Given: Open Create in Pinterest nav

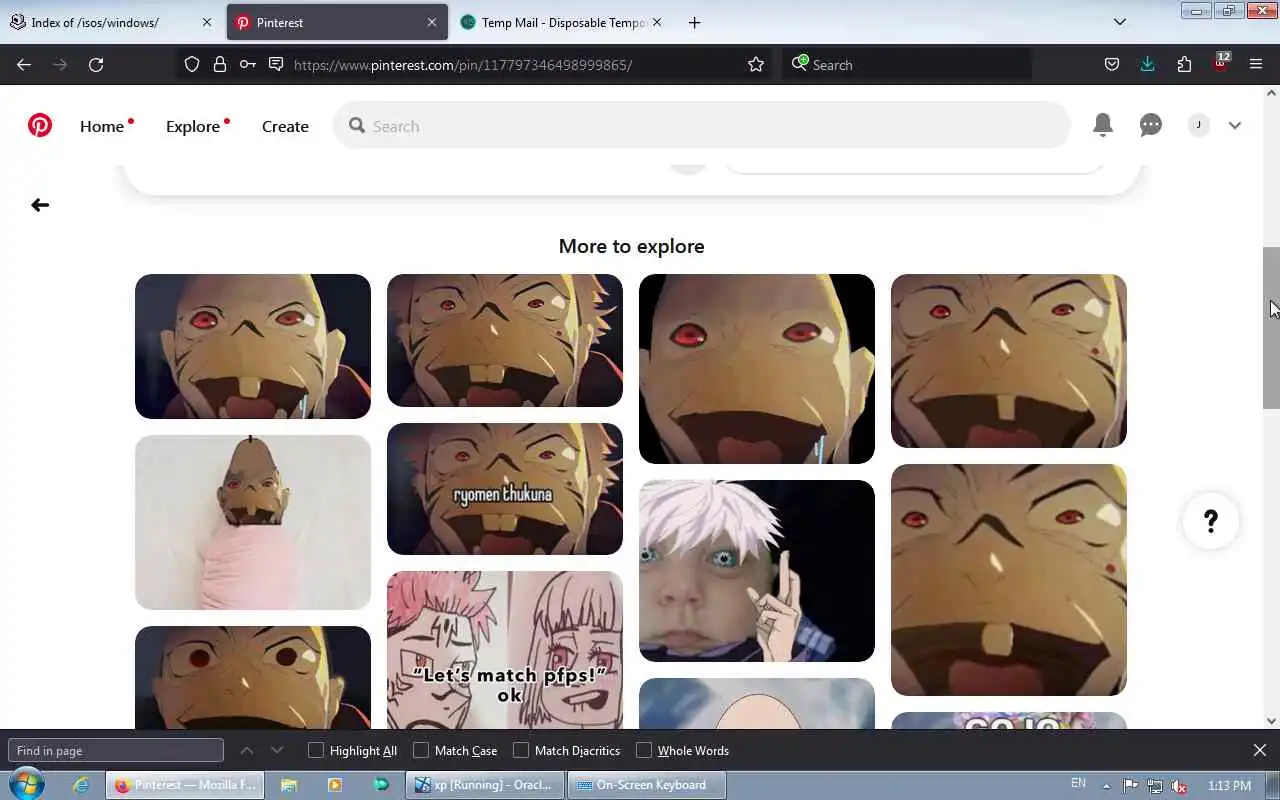Looking at the screenshot, I should [285, 126].
